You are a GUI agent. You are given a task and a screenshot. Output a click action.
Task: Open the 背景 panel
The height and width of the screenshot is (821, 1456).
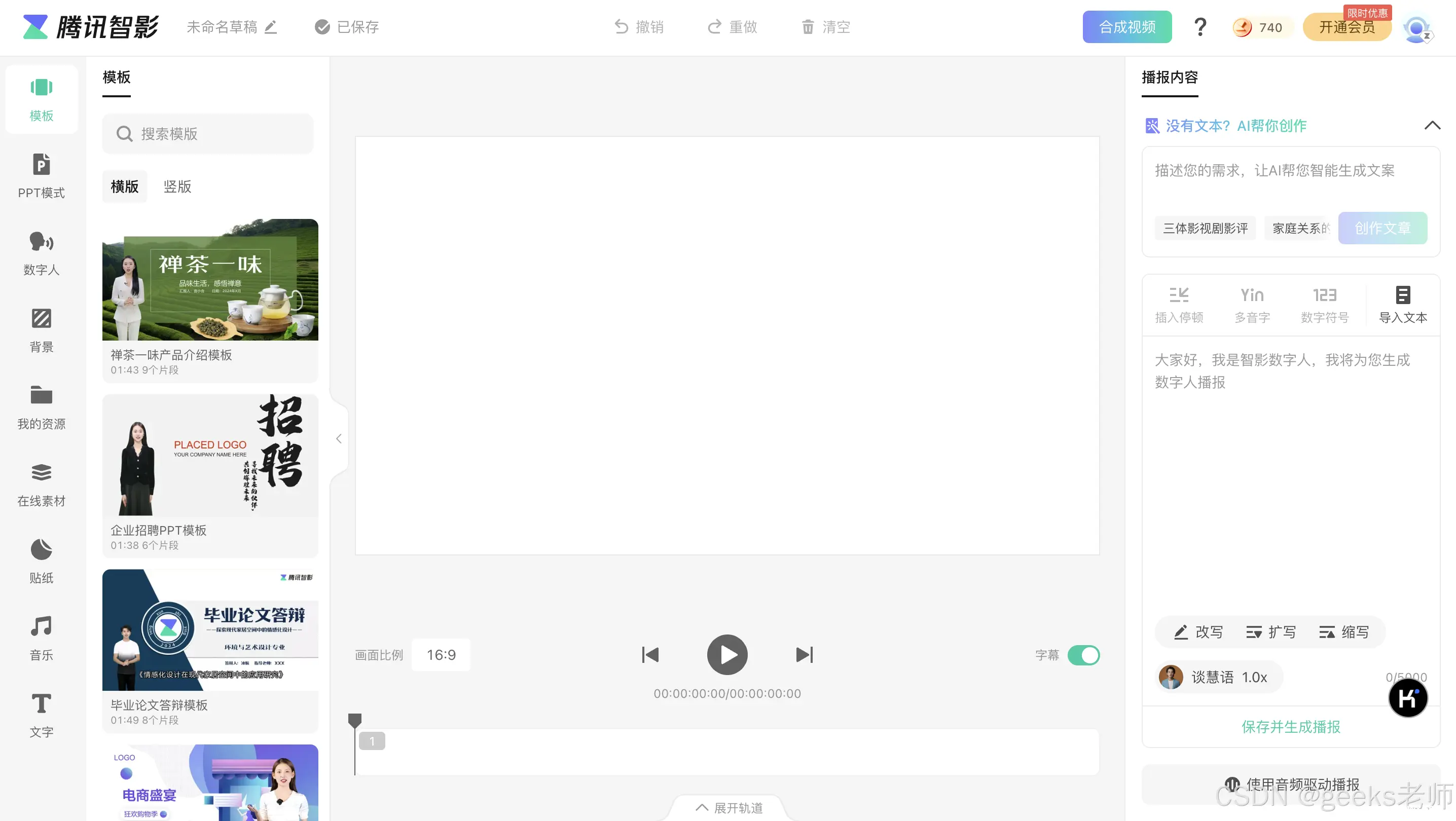[x=41, y=330]
